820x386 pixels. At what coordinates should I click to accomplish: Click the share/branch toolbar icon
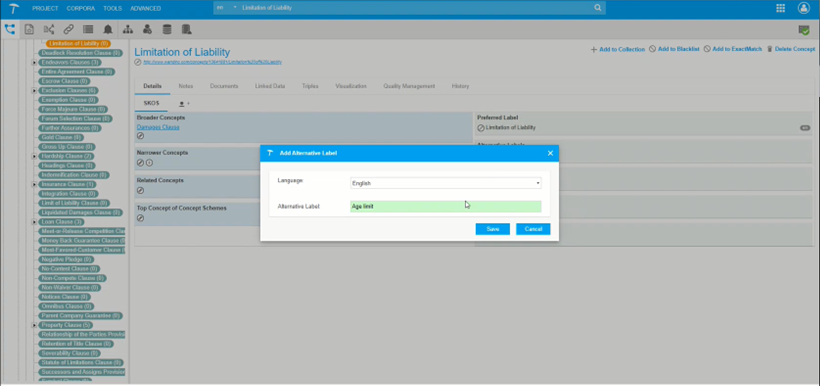(x=49, y=29)
